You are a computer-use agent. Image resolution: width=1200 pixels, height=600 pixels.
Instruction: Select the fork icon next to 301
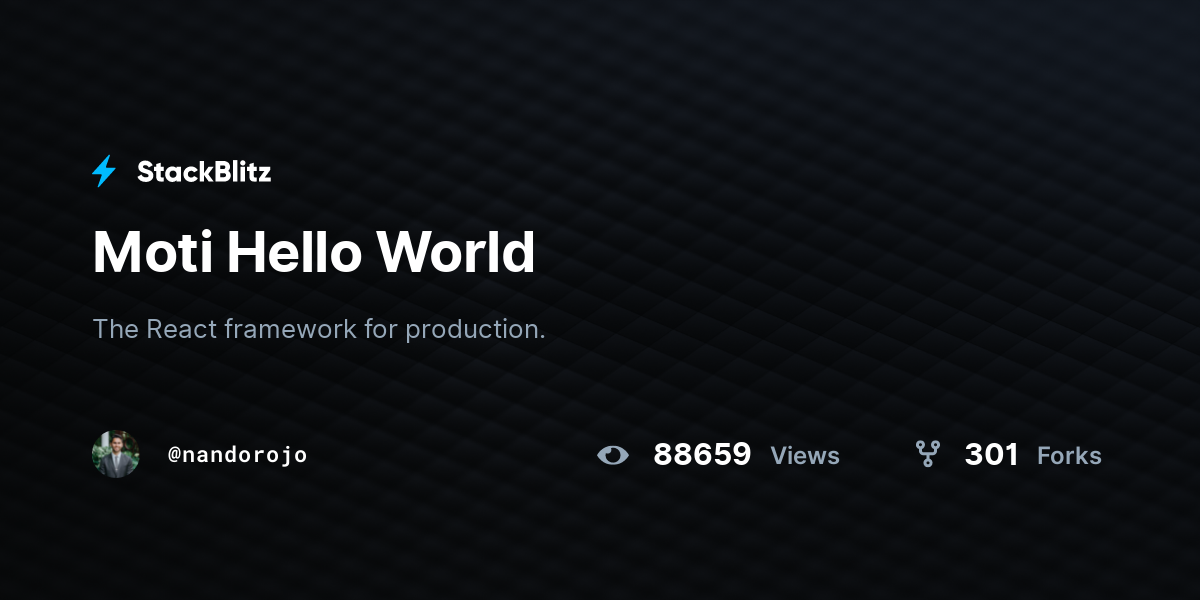928,455
